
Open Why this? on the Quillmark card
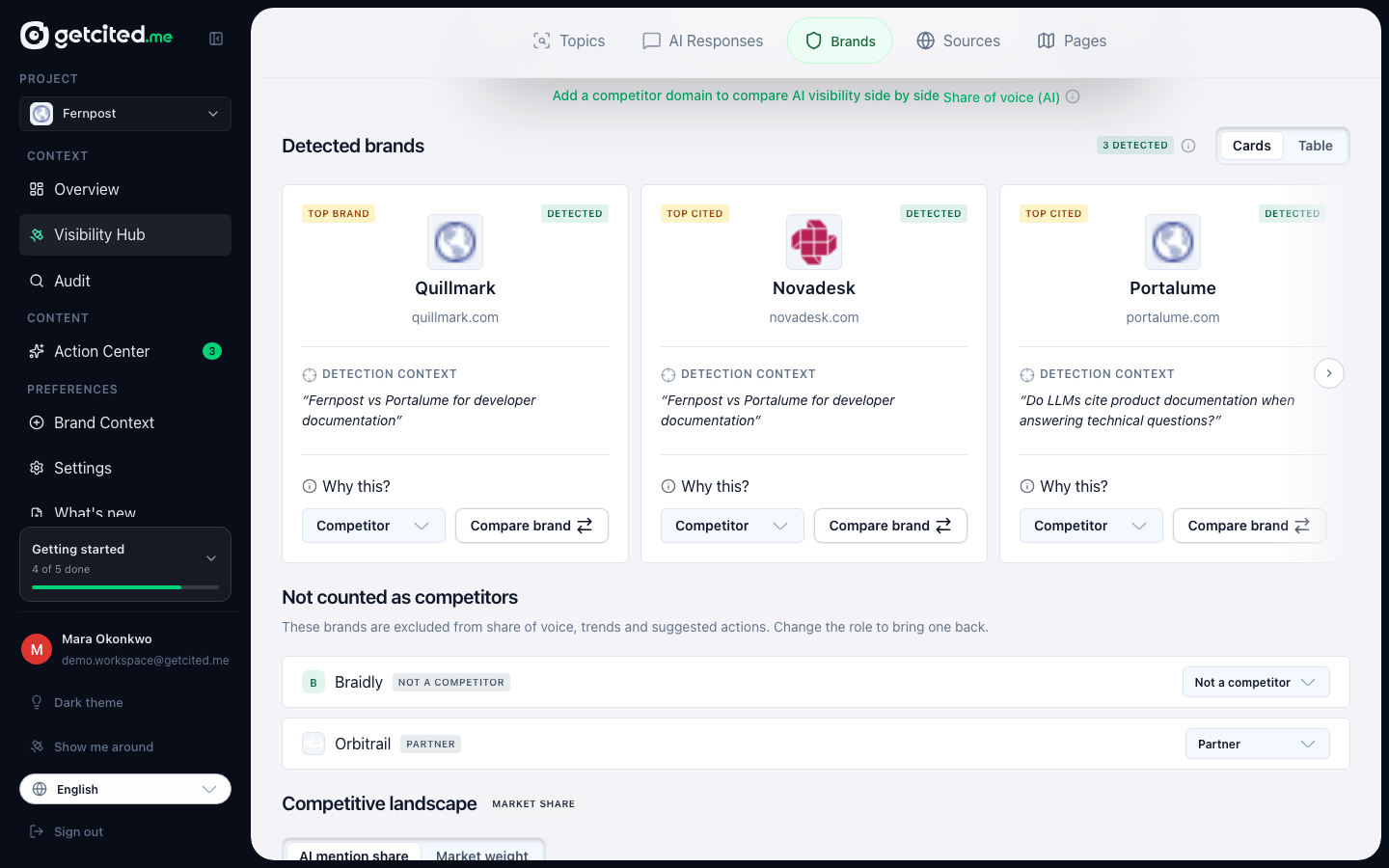tap(346, 486)
